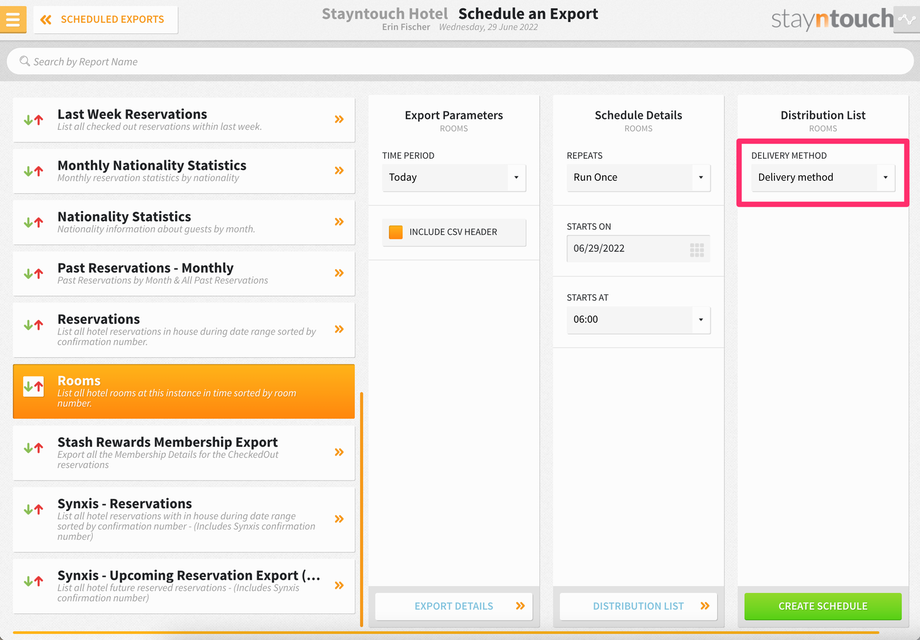Open chevron for Past Reservations - Monthly
This screenshot has width=920, height=640.
339,273
